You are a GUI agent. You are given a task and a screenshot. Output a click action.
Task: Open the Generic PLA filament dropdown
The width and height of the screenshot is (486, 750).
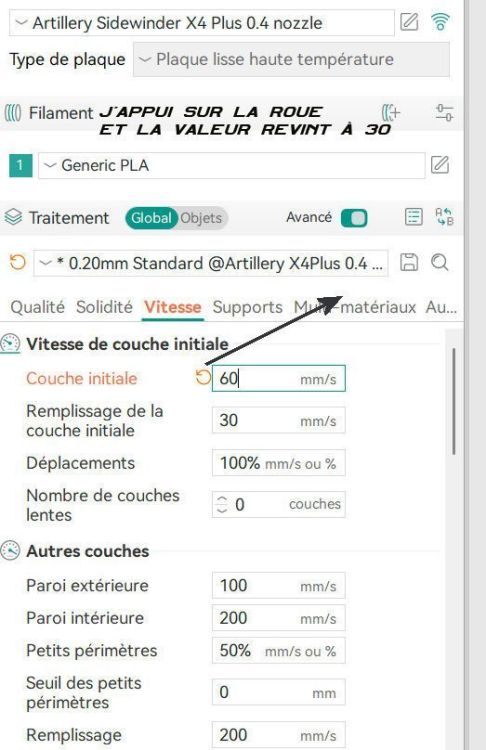(x=232, y=165)
